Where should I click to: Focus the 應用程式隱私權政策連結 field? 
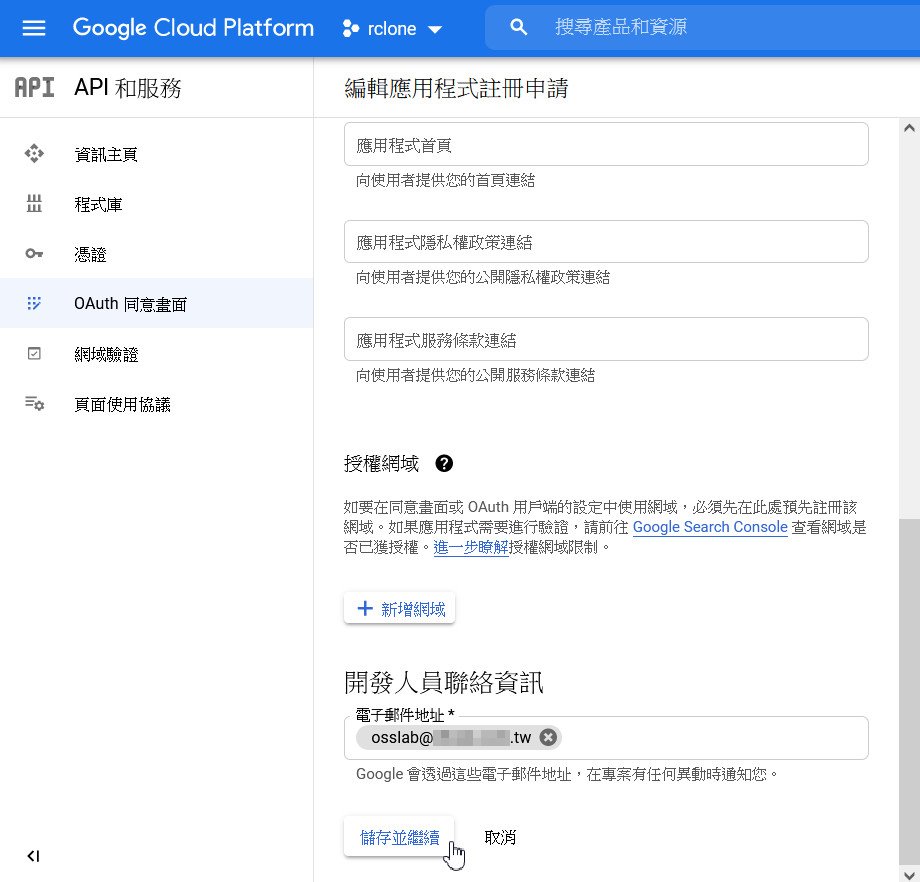[605, 242]
